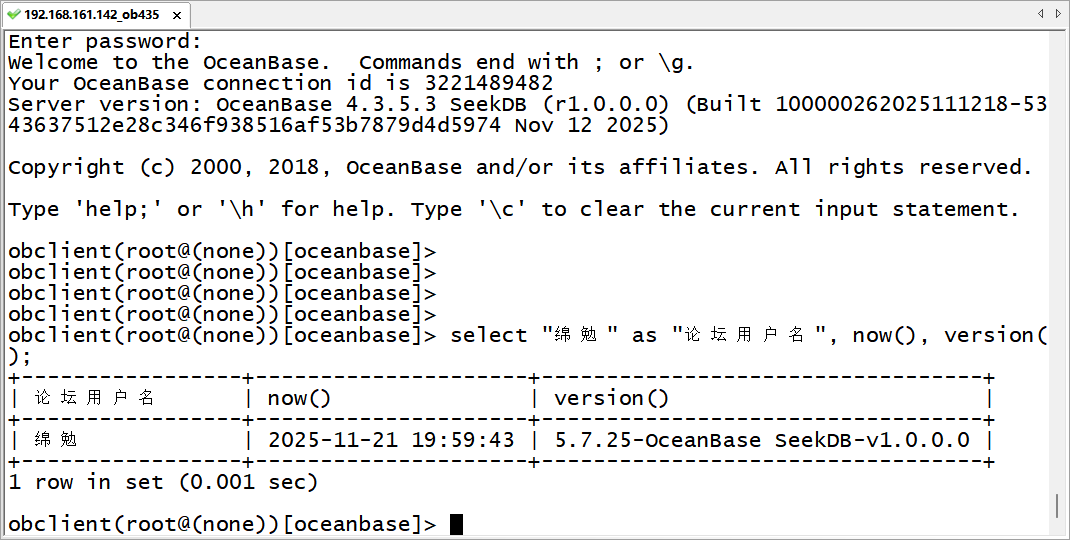Click the terminal vertical scrollbar thumb
1070x540 pixels.
1058,505
